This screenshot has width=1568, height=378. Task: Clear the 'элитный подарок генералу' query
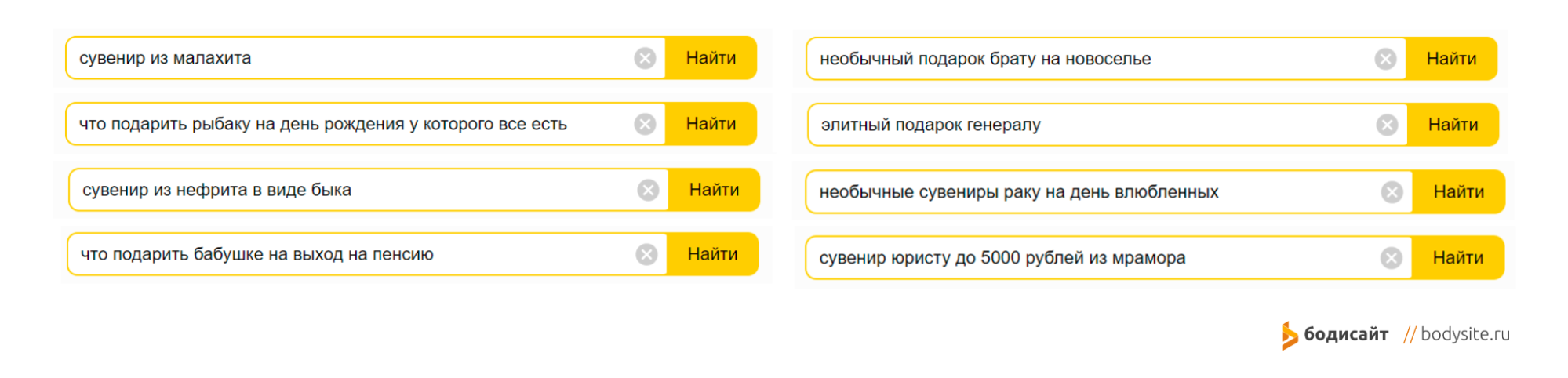coord(1387,125)
